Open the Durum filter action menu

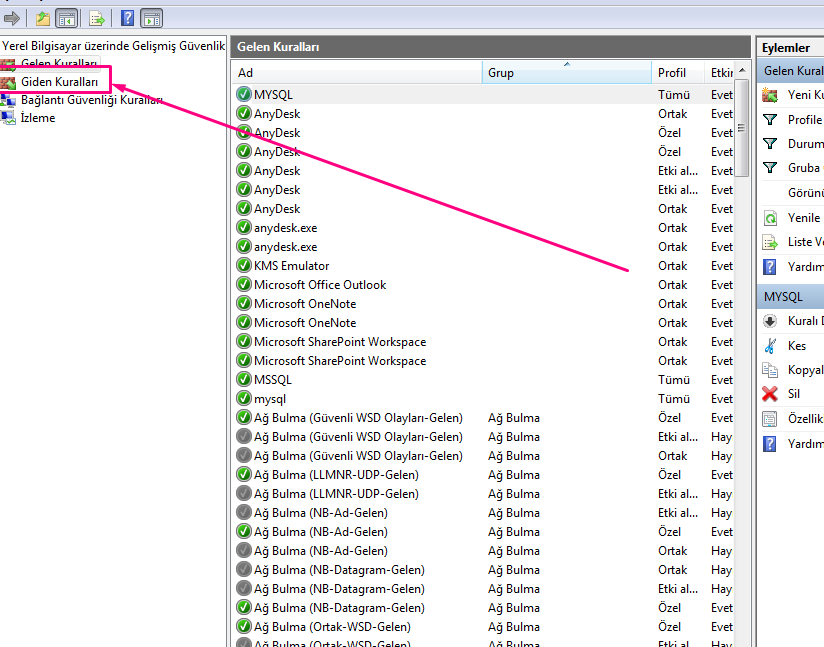806,143
